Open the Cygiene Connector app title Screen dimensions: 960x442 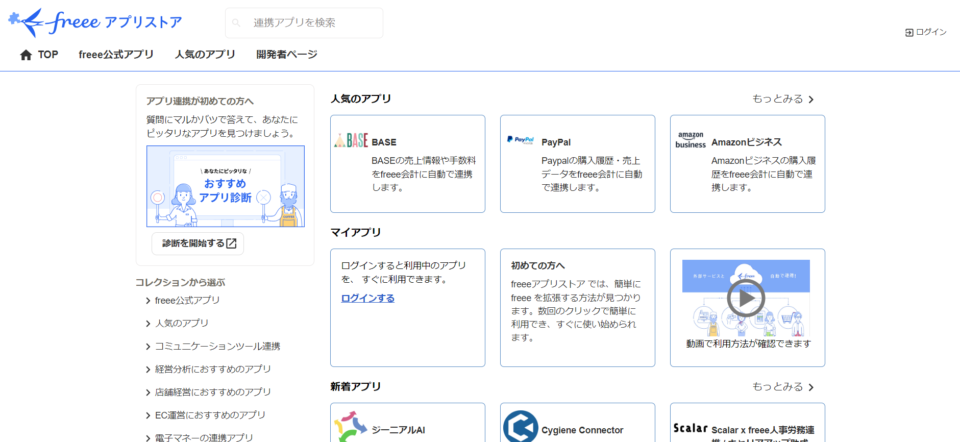point(582,430)
